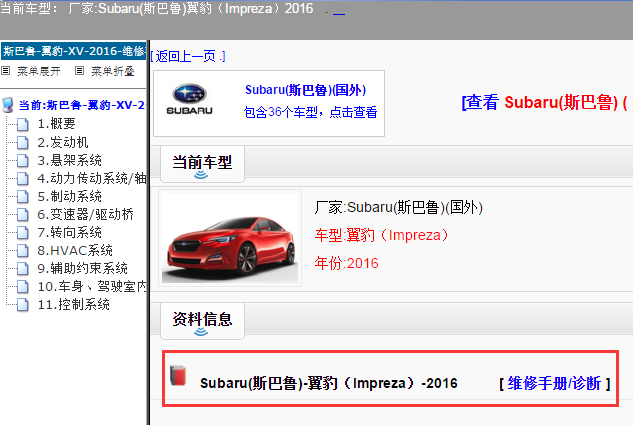Open tree item 8.HVAC系统
Screen dimensions: 633x425
click(75, 251)
